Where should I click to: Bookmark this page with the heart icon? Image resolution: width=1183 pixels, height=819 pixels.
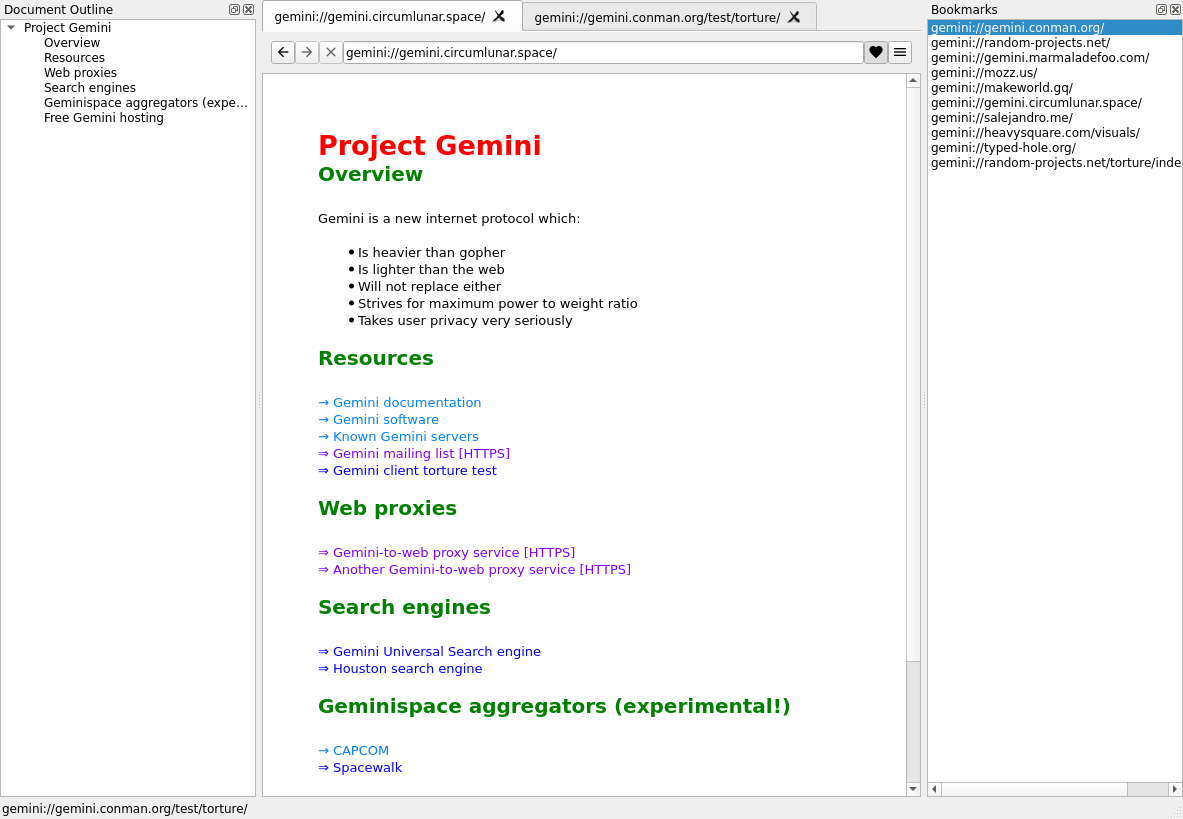(x=875, y=52)
